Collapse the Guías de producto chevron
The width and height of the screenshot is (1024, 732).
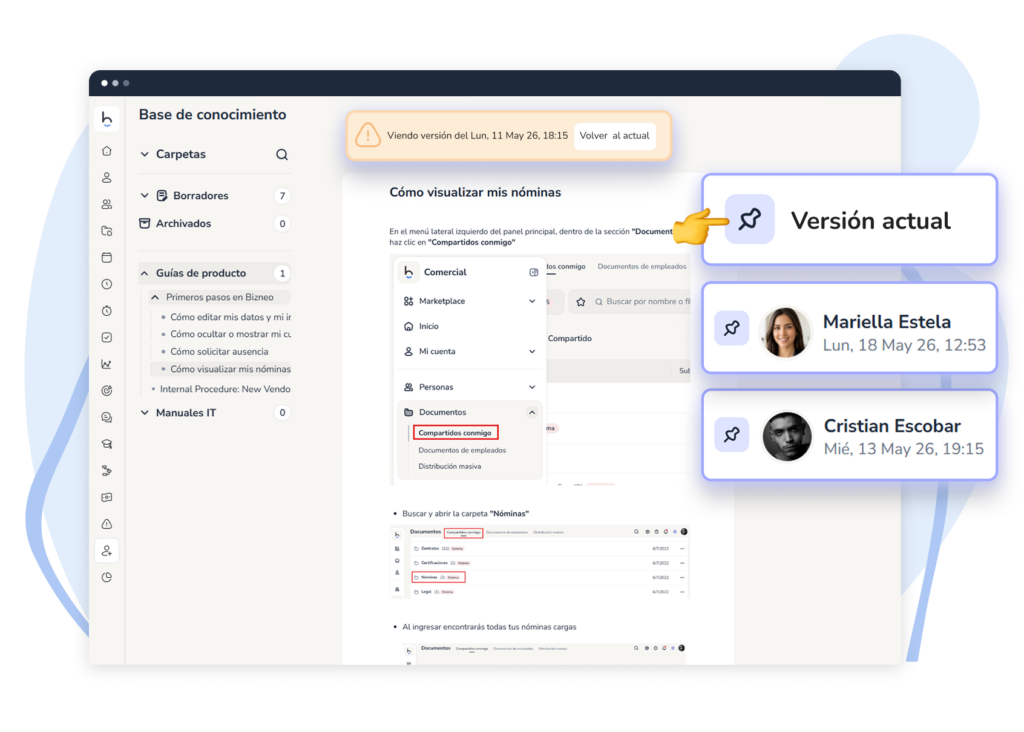[145, 273]
